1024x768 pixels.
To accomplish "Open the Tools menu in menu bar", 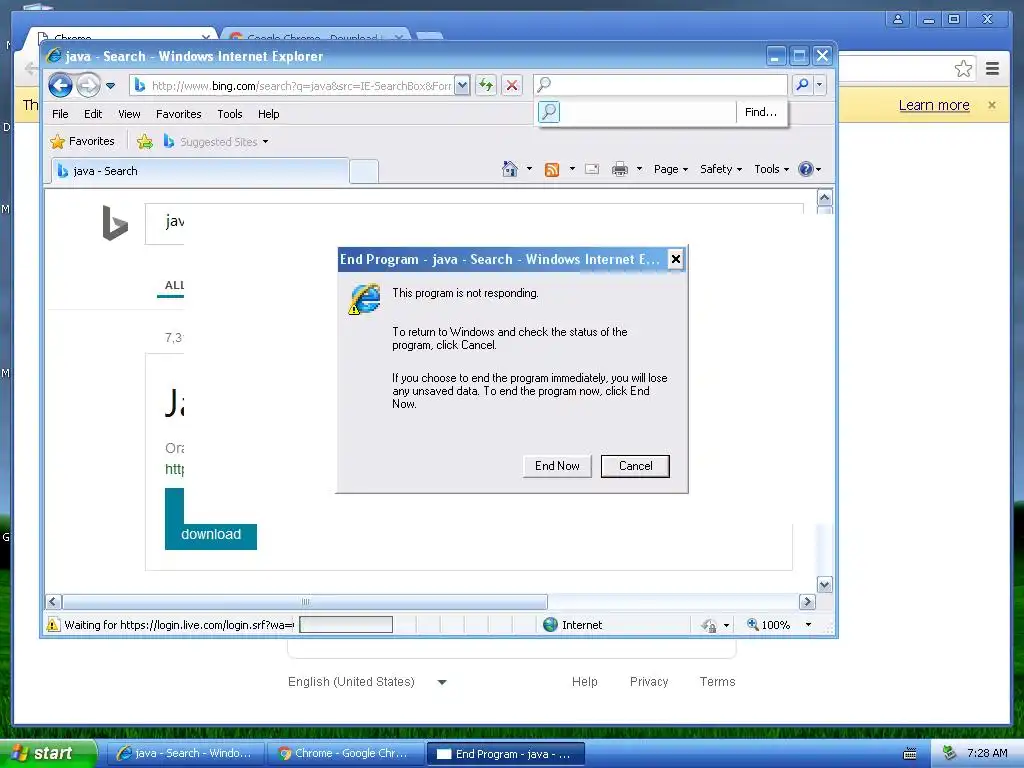I will click(230, 114).
